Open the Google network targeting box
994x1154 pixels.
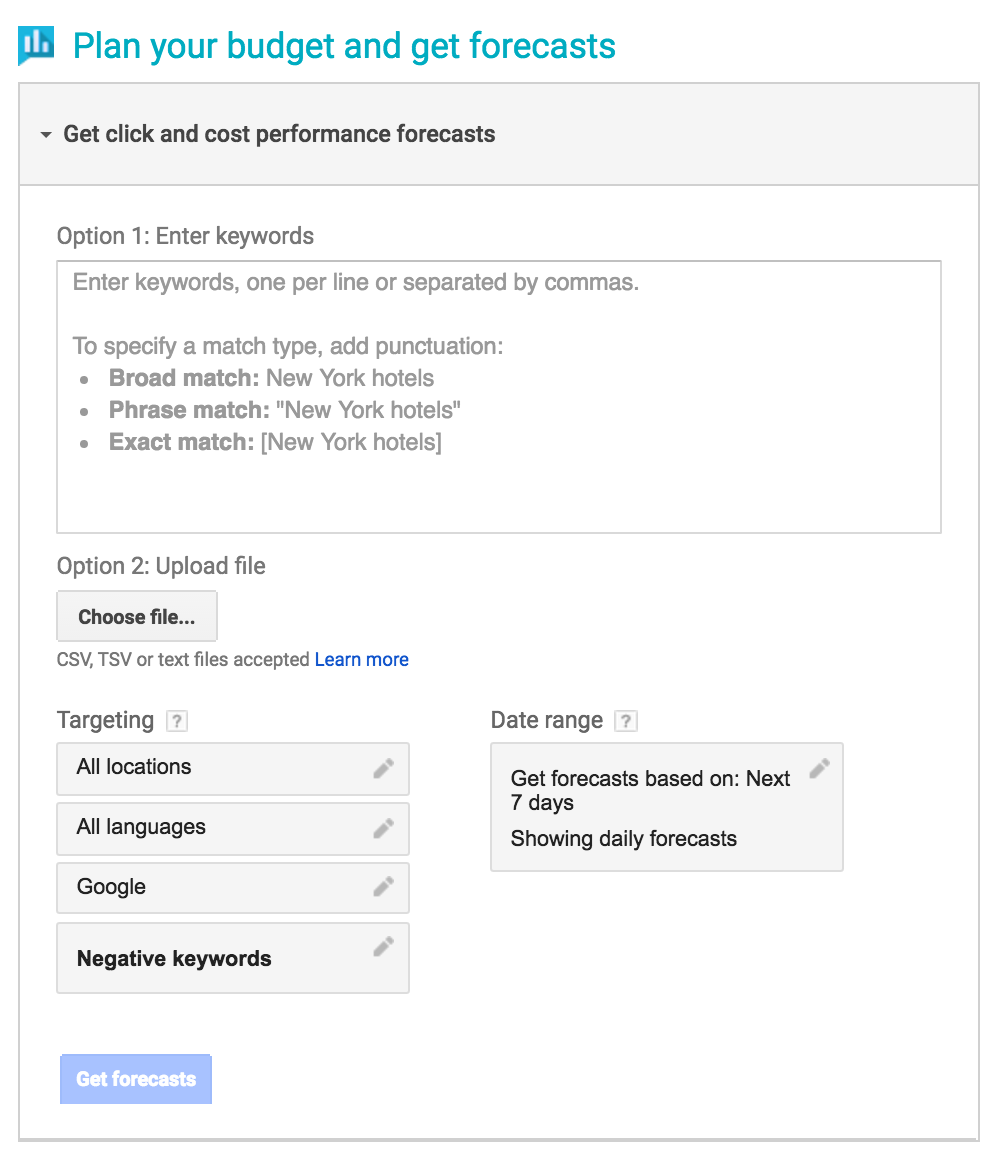point(232,888)
